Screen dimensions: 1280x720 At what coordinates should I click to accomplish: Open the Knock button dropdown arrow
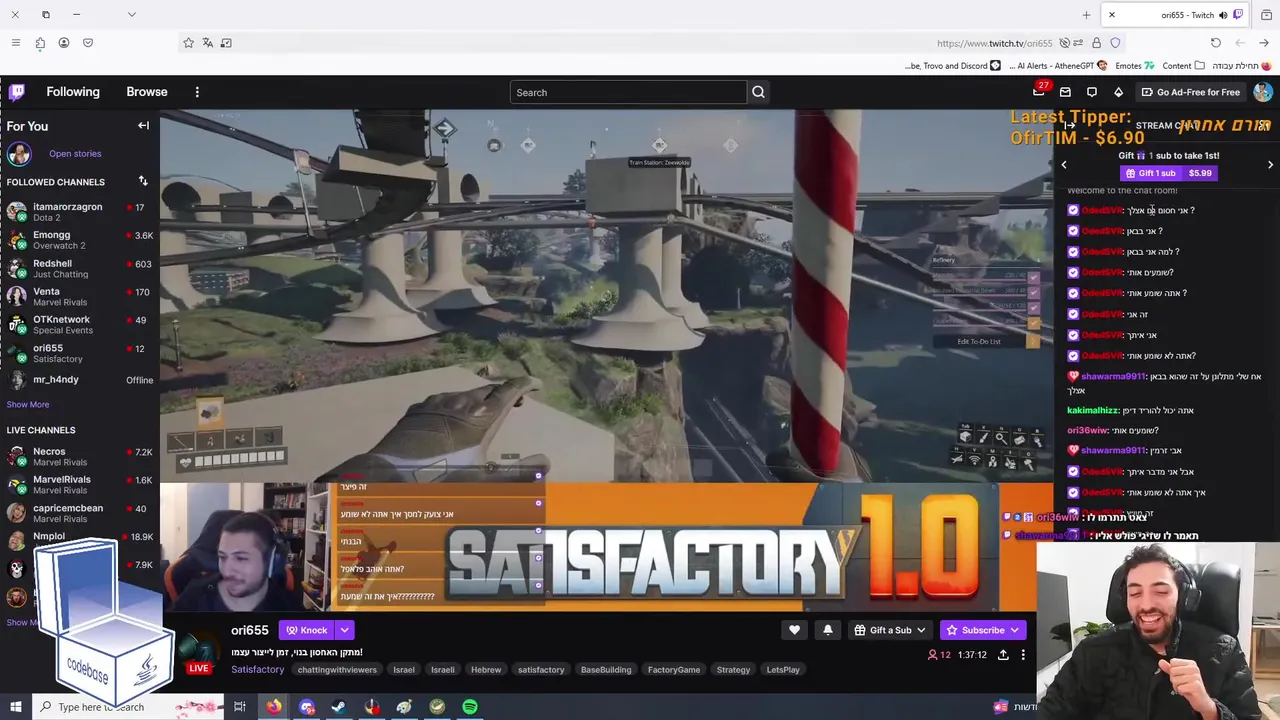point(344,630)
